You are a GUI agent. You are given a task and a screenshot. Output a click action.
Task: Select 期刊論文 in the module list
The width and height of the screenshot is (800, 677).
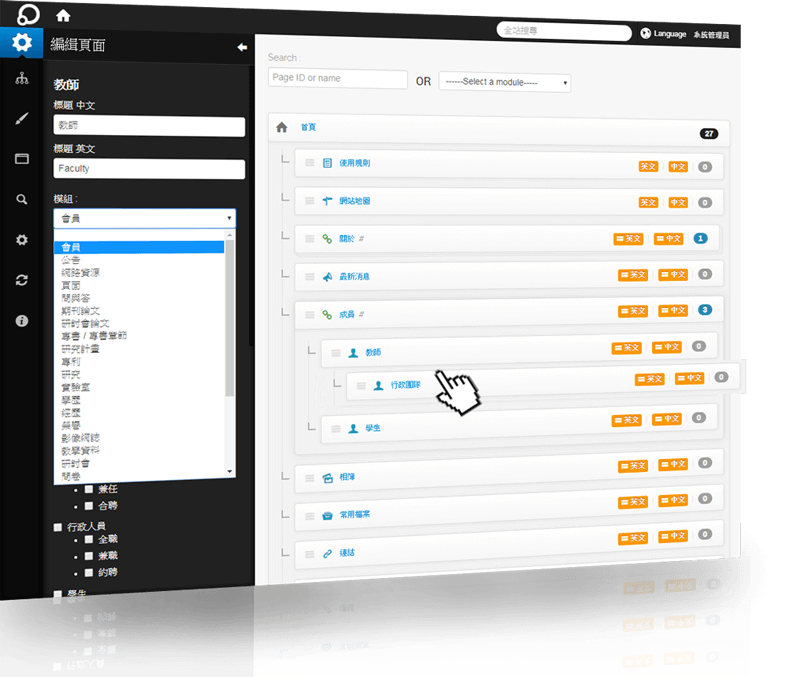(x=80, y=311)
